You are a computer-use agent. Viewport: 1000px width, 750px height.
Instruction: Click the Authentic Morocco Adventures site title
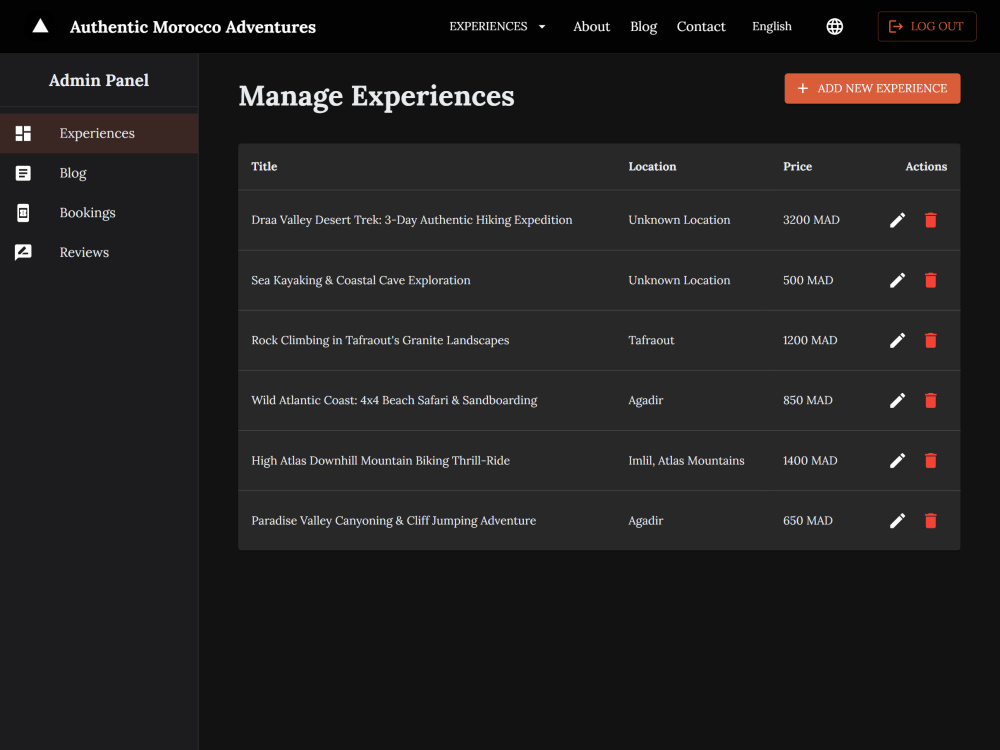pos(193,27)
